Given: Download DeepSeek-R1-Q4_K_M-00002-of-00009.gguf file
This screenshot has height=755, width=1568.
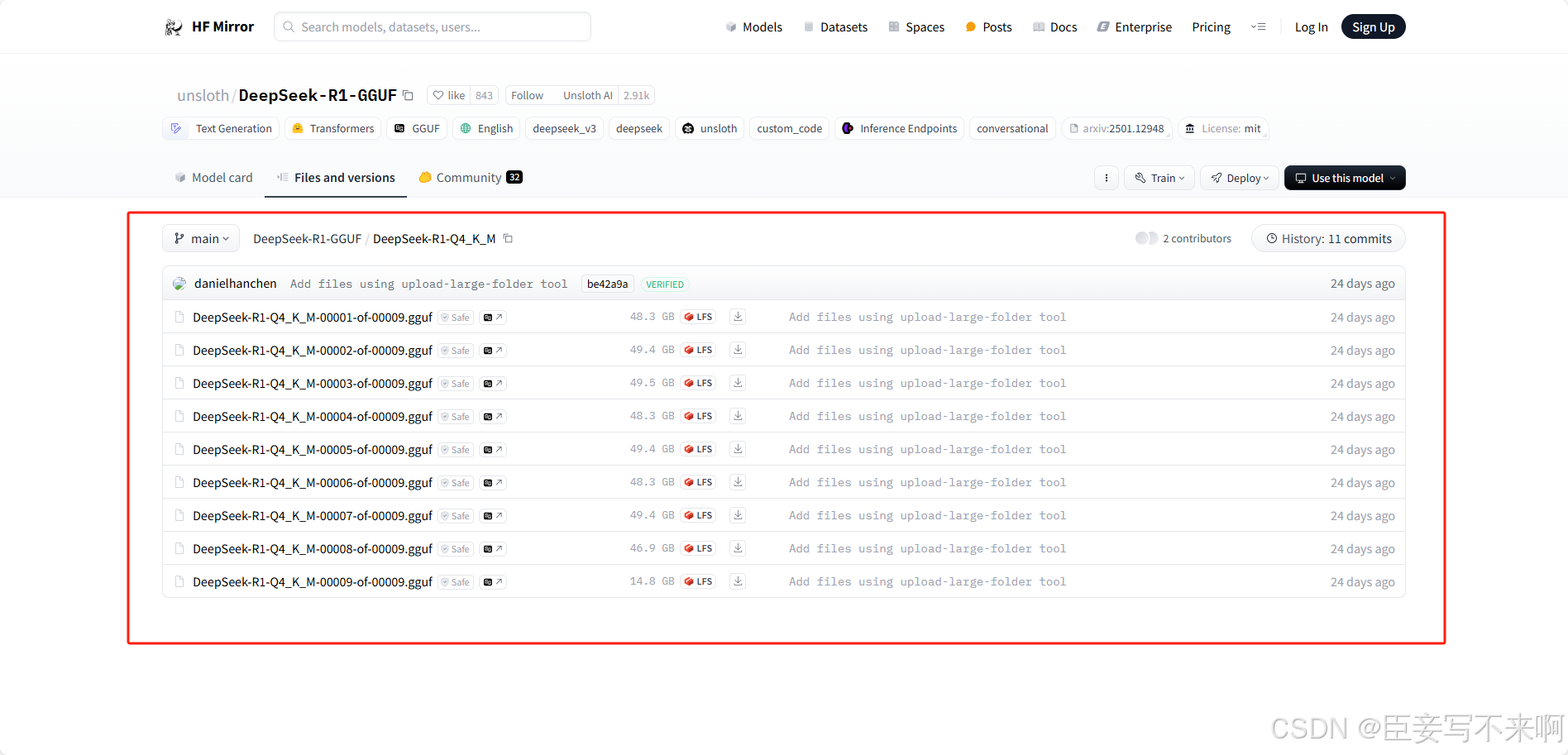Looking at the screenshot, I should [738, 350].
